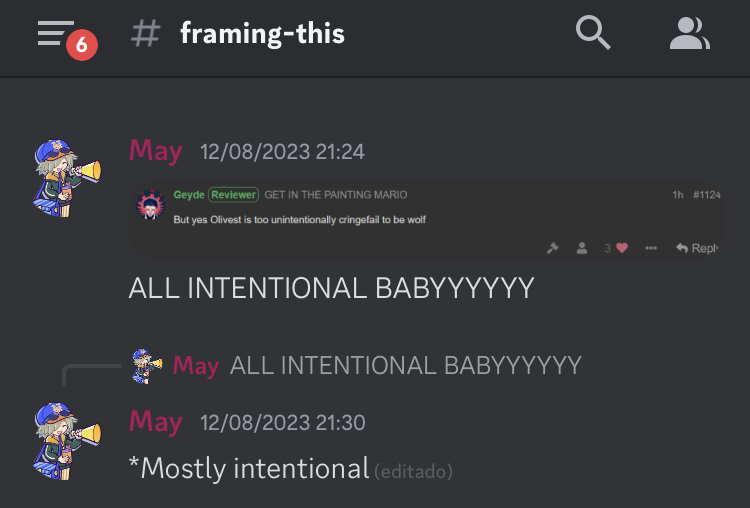The image size is (750, 508).
Task: Click May's small avatar in reply preview
Action: pyautogui.click(x=147, y=366)
